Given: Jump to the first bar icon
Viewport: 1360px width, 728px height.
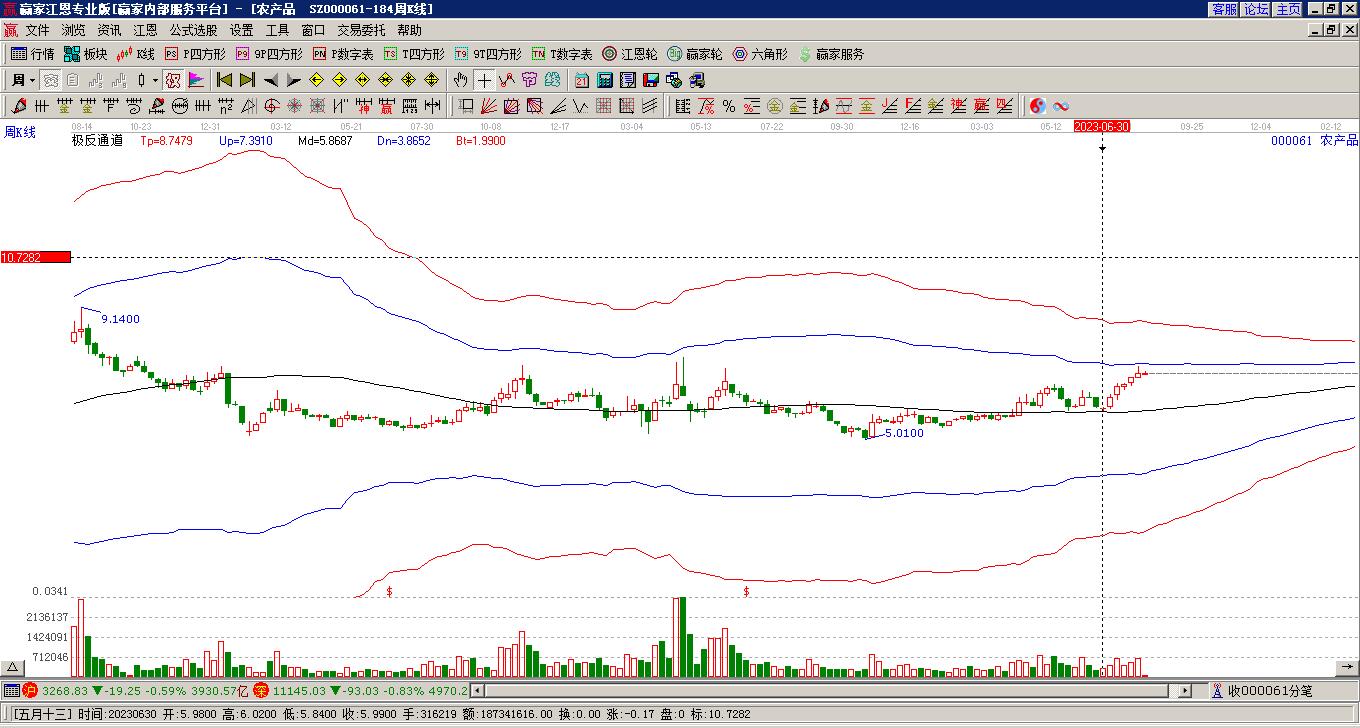Looking at the screenshot, I should [x=225, y=80].
